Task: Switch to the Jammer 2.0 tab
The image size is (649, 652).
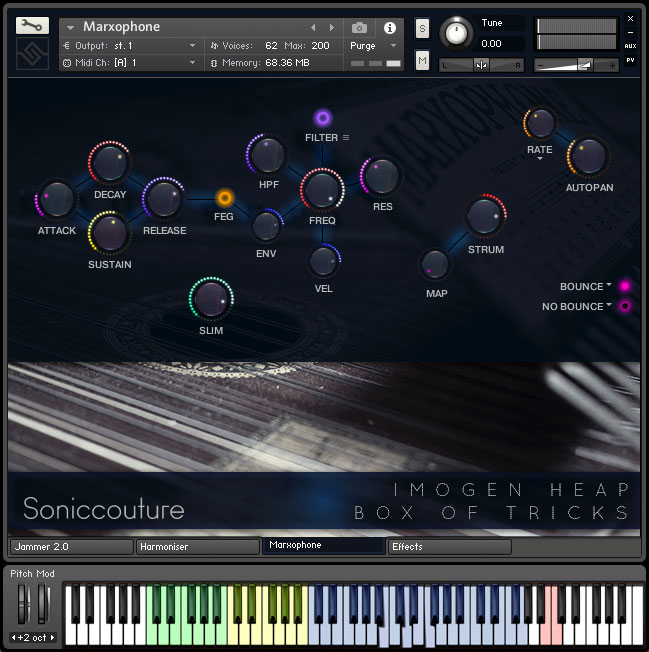Action: coord(72,547)
